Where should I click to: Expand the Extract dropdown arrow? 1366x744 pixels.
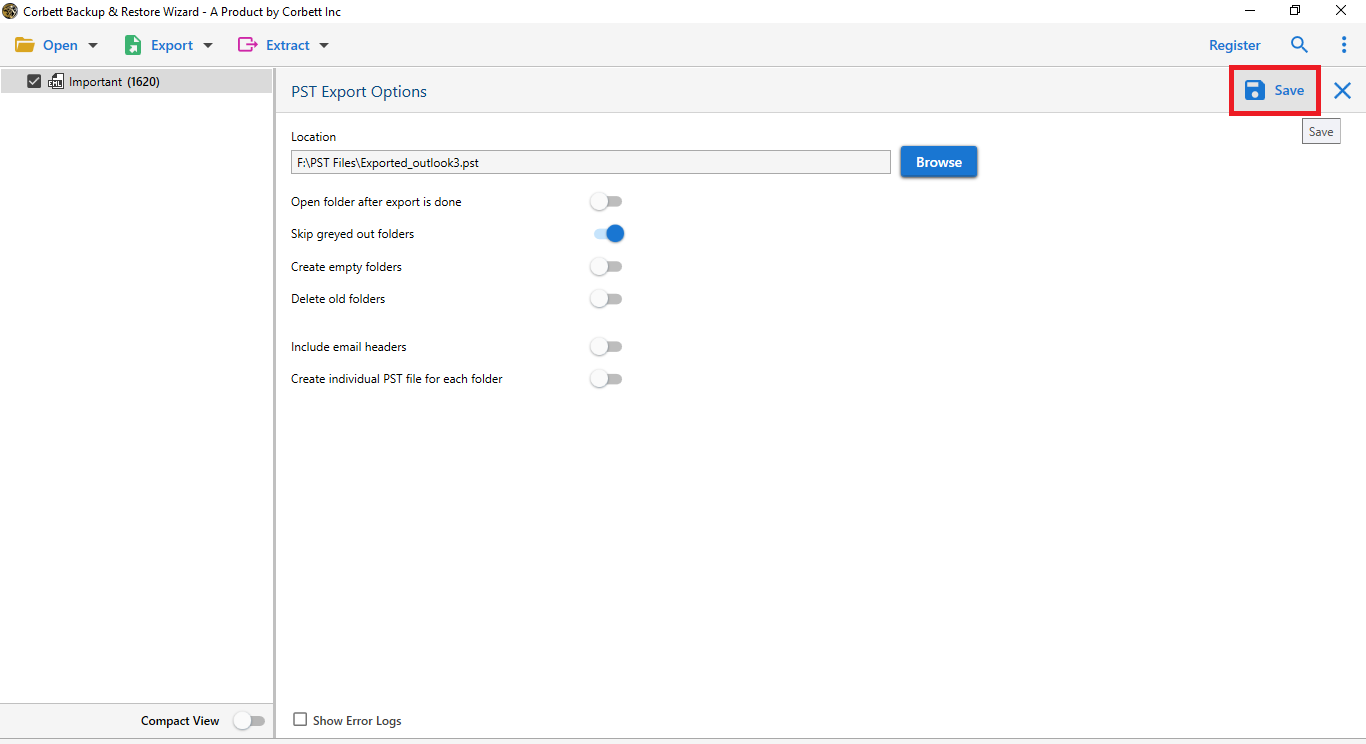click(323, 45)
